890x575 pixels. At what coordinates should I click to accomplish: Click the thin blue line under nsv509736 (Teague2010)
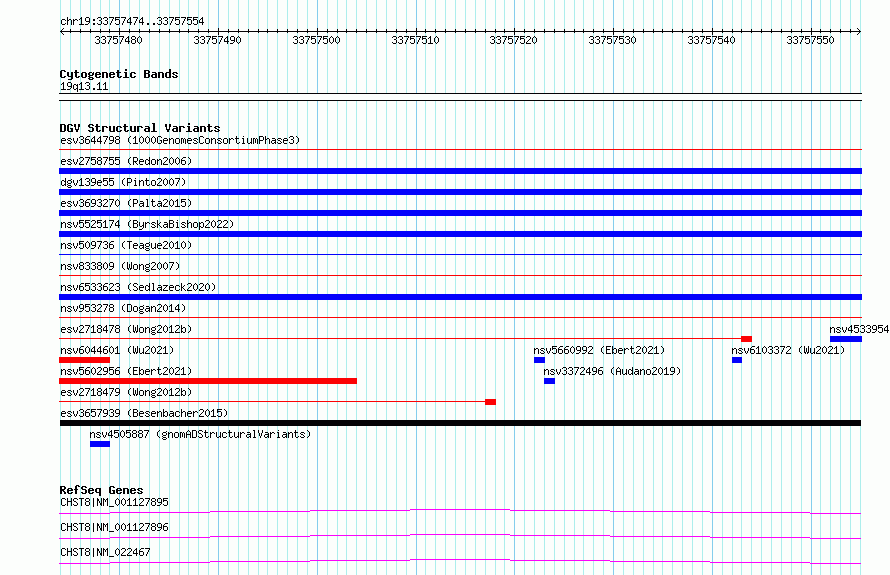point(460,255)
